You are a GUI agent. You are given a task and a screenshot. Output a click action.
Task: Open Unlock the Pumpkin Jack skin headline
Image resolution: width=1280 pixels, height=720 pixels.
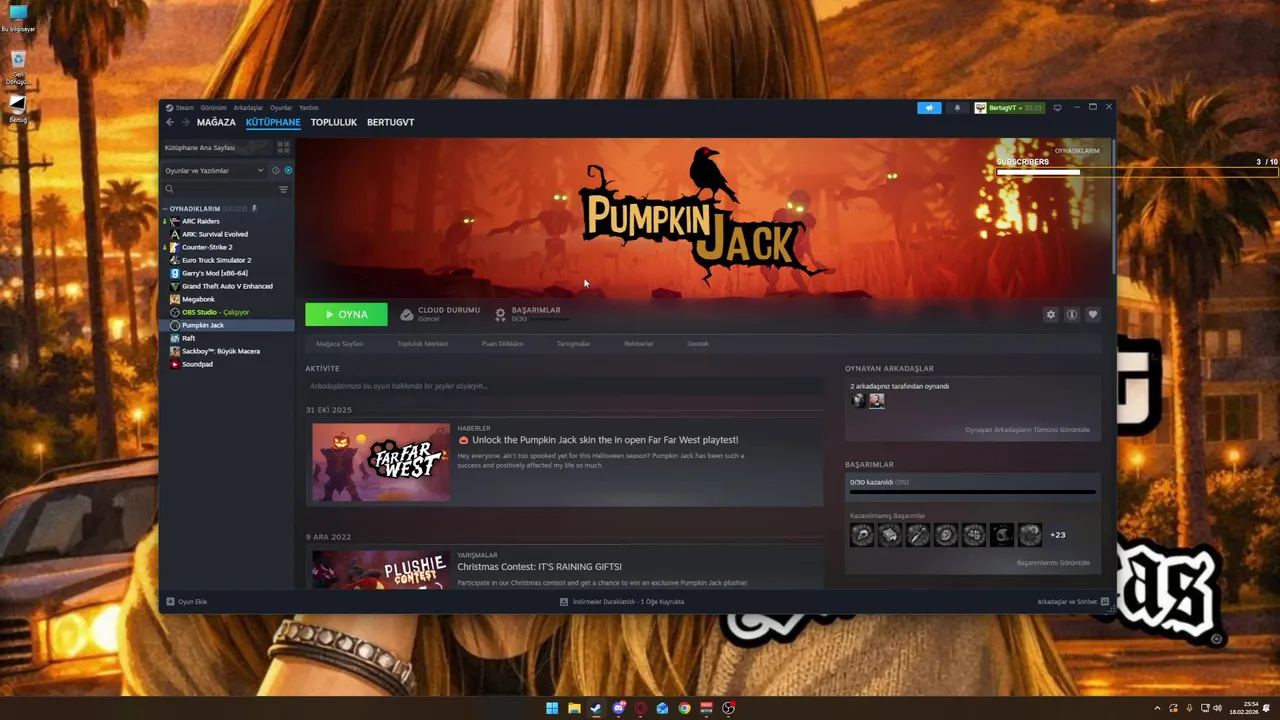click(605, 440)
